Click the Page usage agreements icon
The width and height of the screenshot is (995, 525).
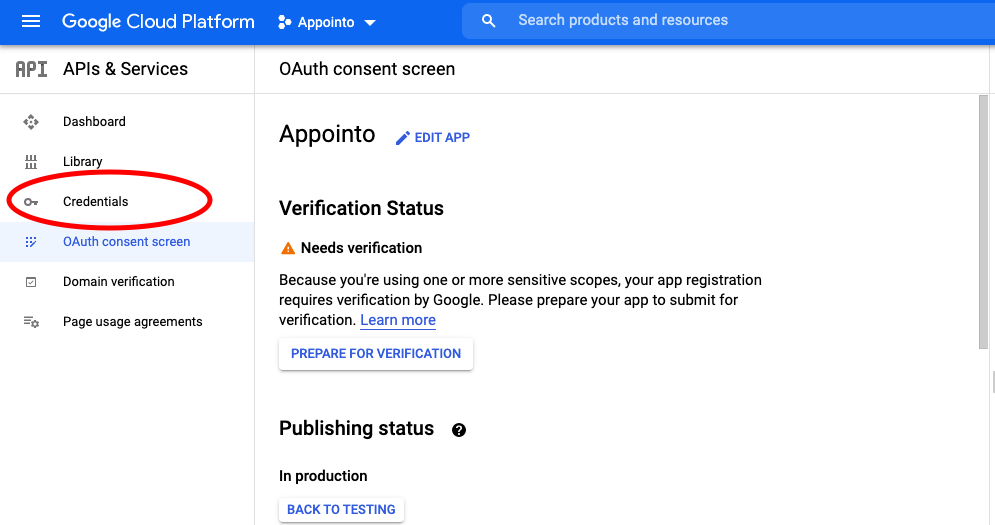[31, 322]
